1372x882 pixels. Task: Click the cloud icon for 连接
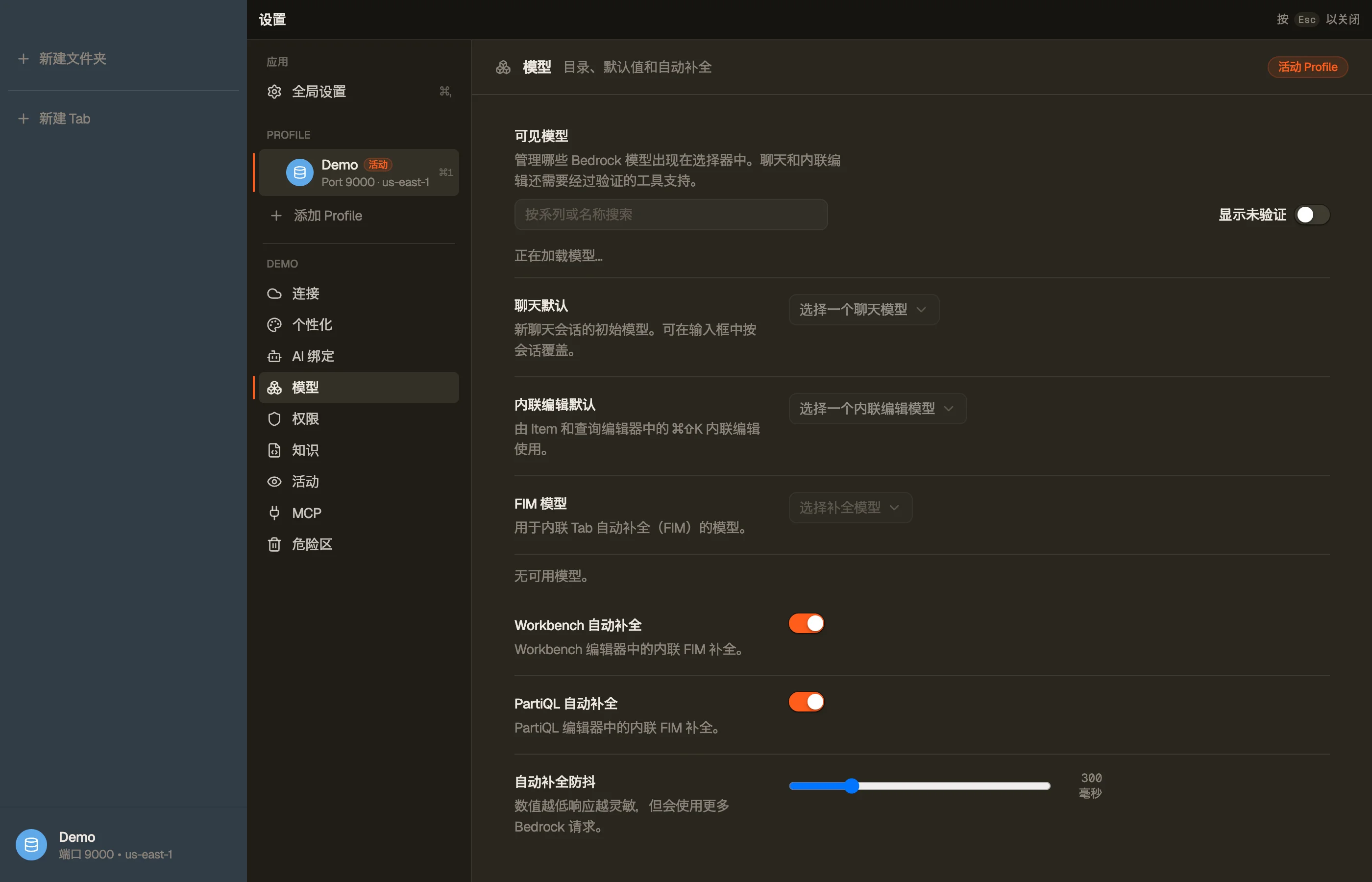click(274, 294)
